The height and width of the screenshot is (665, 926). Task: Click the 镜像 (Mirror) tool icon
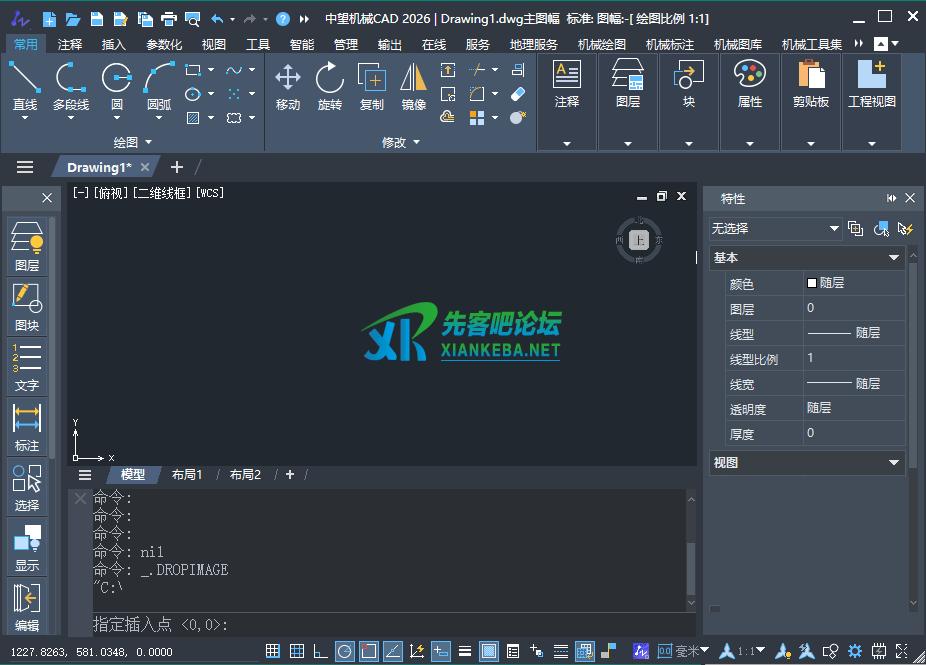413,85
